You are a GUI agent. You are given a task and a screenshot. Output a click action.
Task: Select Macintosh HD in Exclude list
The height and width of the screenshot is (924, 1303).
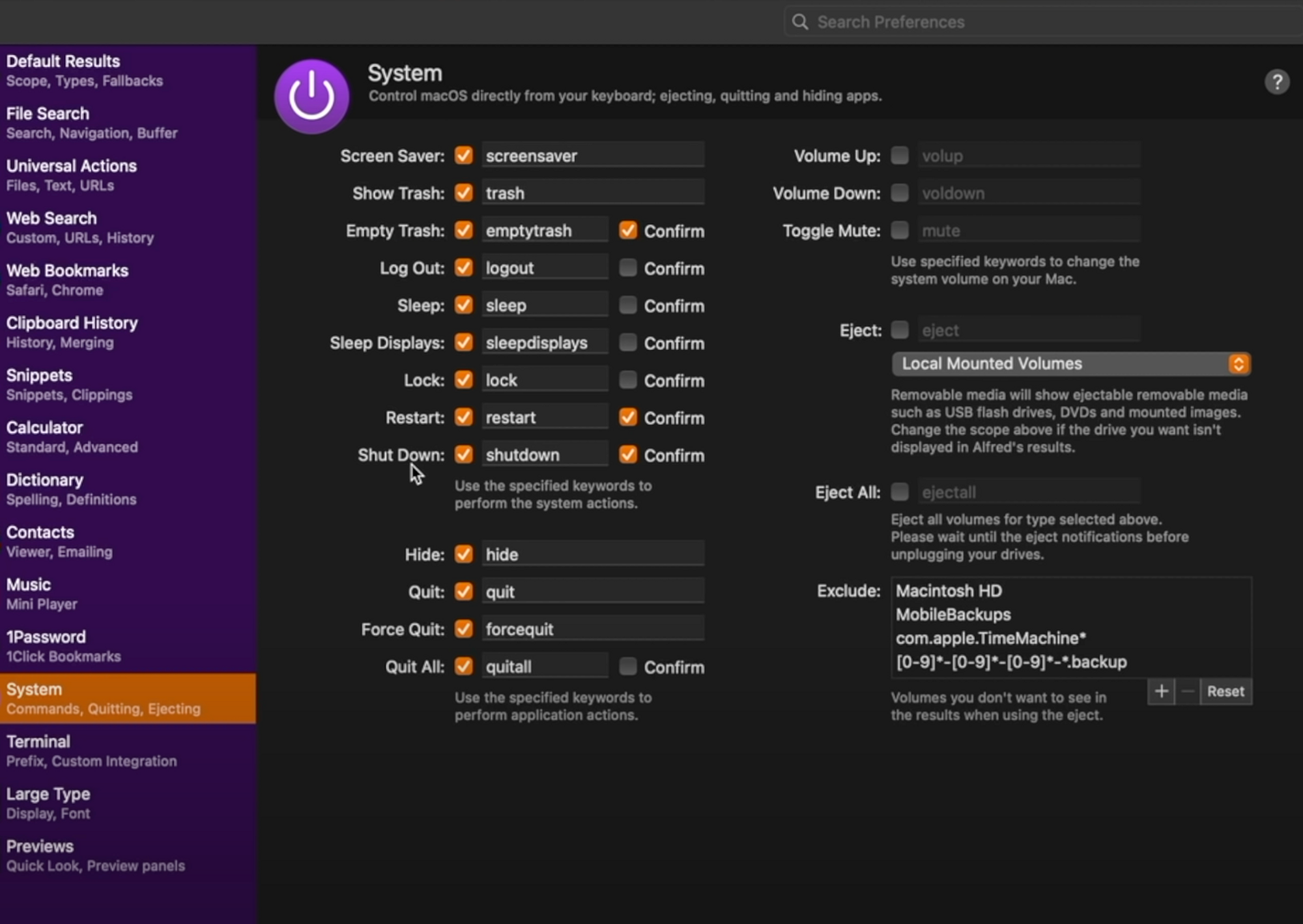(x=949, y=591)
